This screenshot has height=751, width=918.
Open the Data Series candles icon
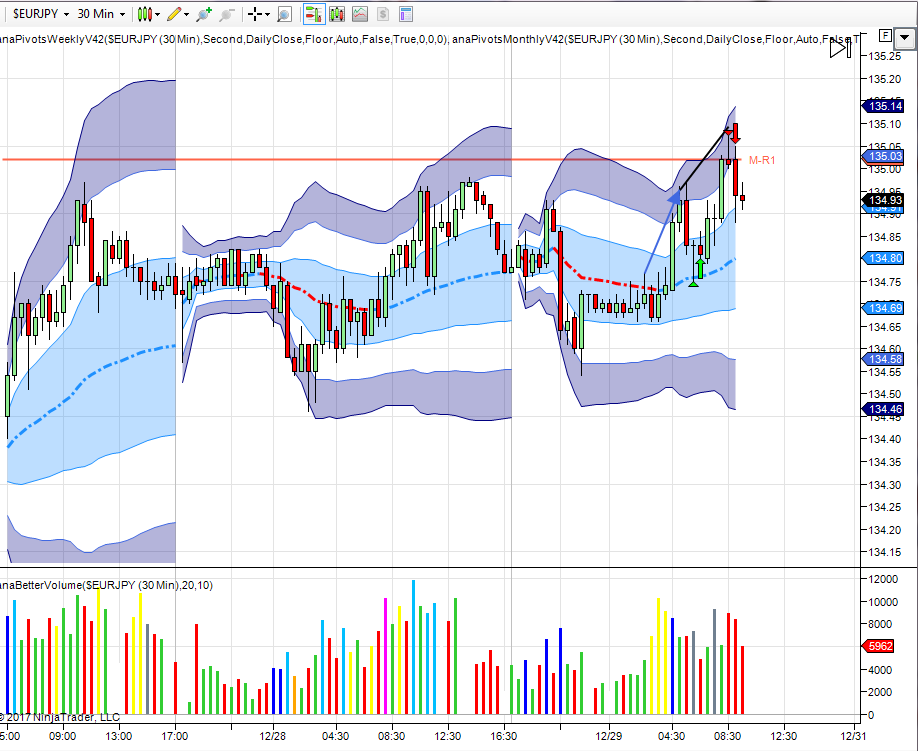click(x=337, y=14)
